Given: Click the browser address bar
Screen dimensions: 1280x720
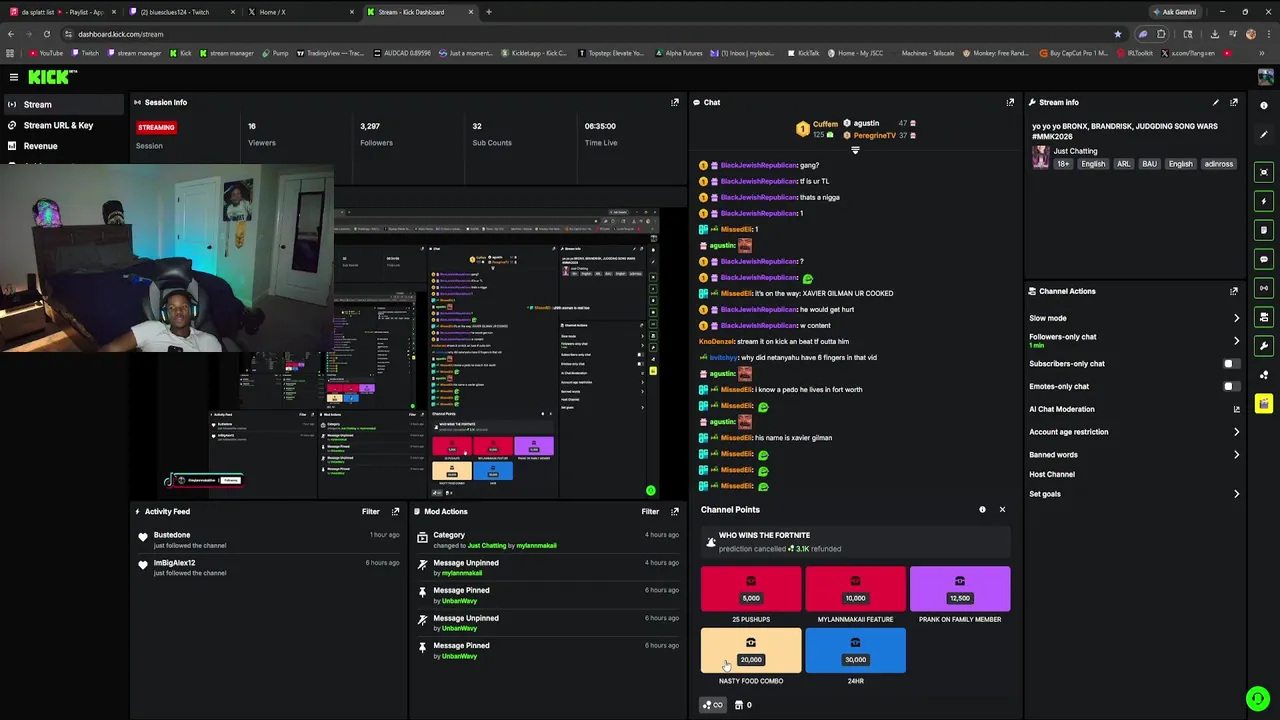Looking at the screenshot, I should (590, 34).
